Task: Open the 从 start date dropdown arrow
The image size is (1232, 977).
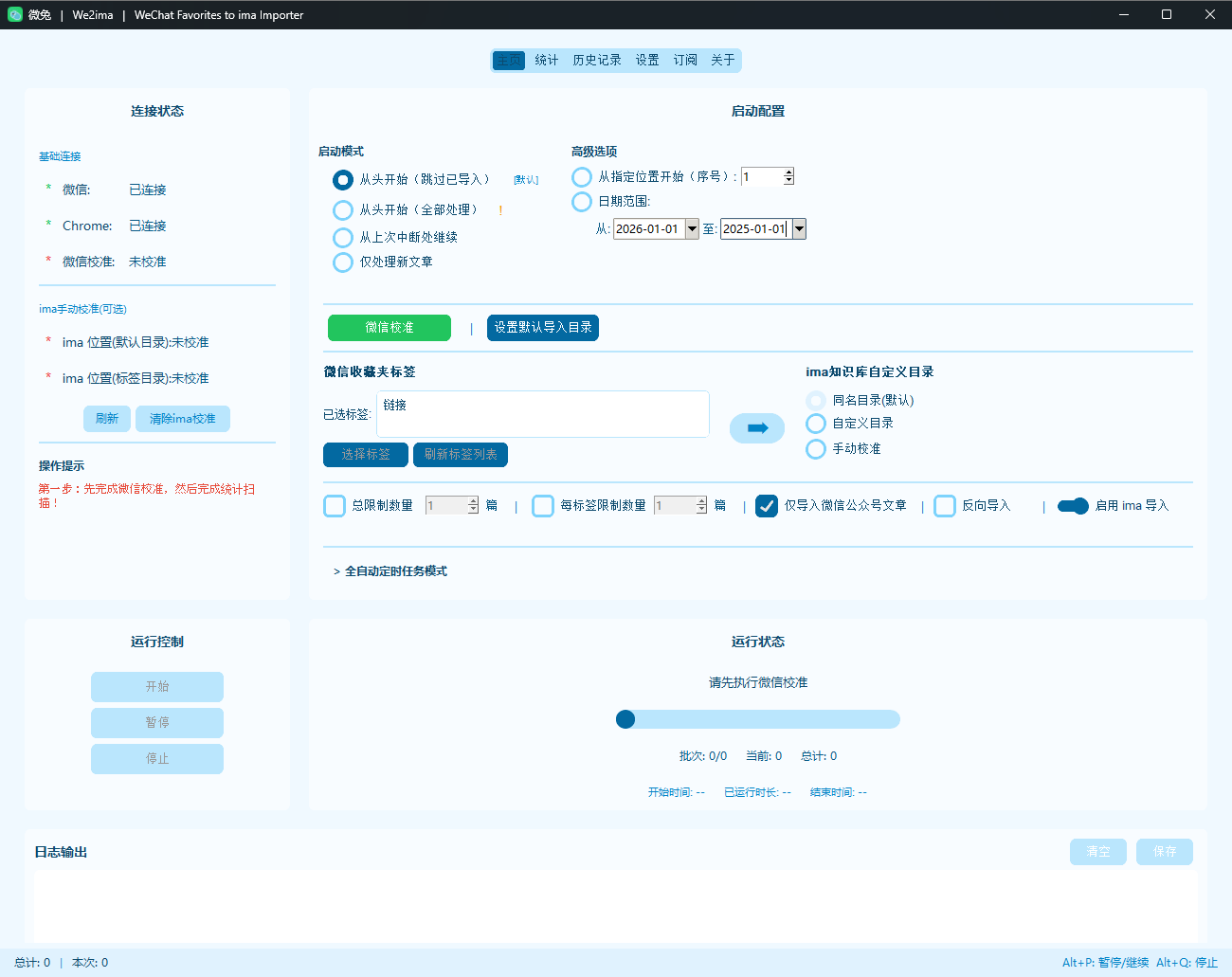Action: coord(692,229)
